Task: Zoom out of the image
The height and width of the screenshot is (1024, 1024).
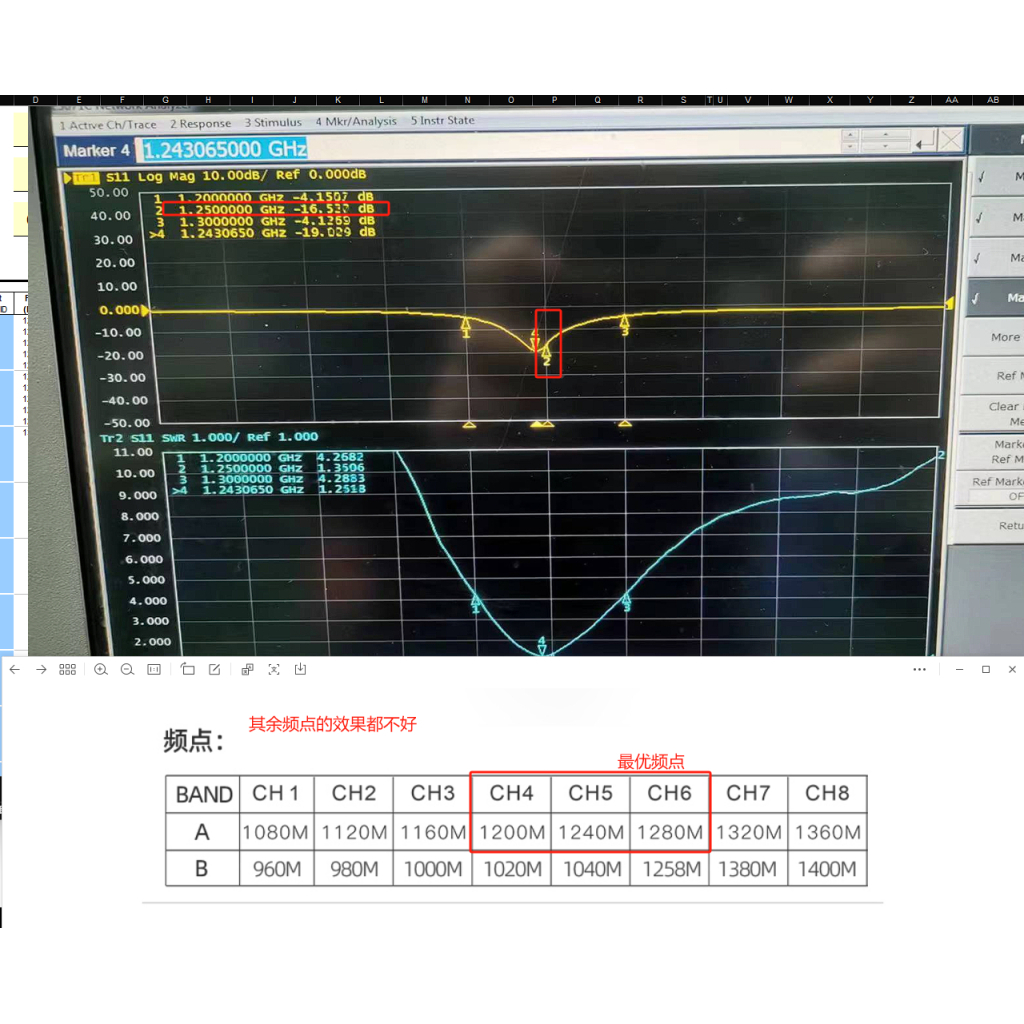Action: 127,669
